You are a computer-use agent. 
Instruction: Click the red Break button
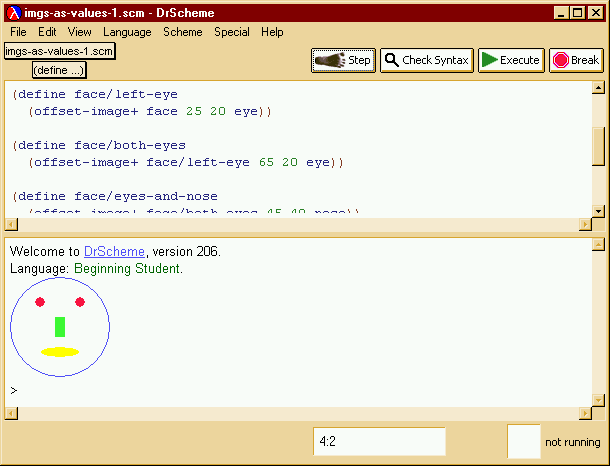tap(576, 60)
